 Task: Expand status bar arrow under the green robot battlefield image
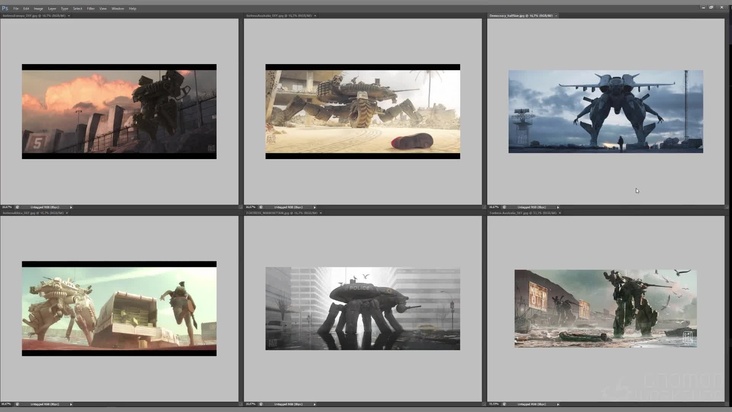pos(559,404)
